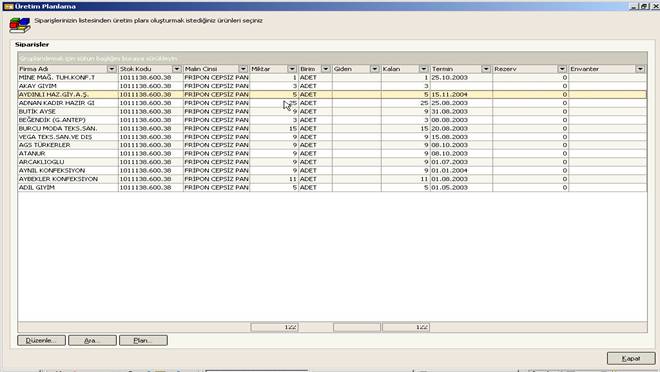Click the books icon beside instruction text
The width and height of the screenshot is (660, 372).
20,25
